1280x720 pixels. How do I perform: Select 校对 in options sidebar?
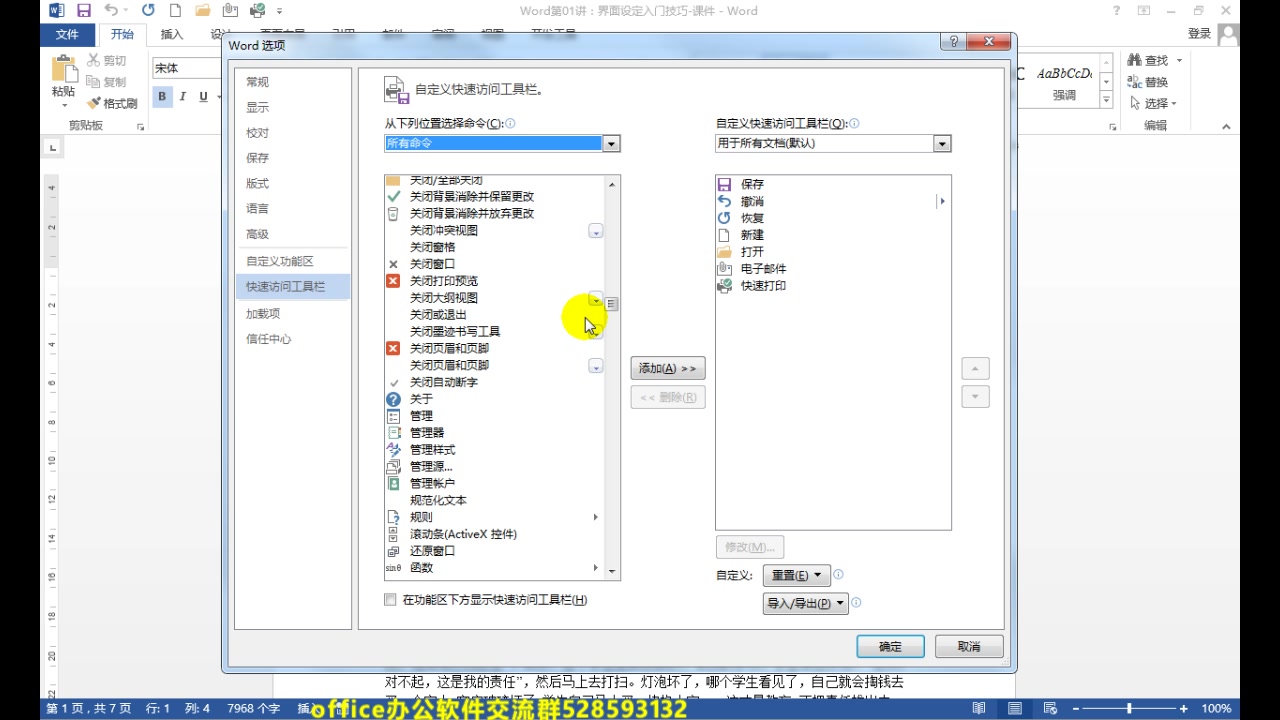(x=291, y=133)
